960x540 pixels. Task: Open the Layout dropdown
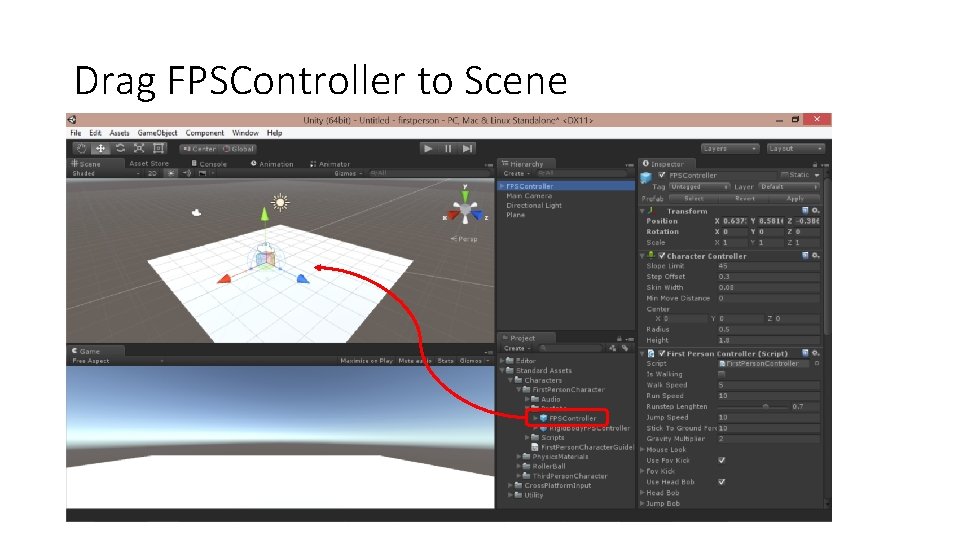coord(795,149)
